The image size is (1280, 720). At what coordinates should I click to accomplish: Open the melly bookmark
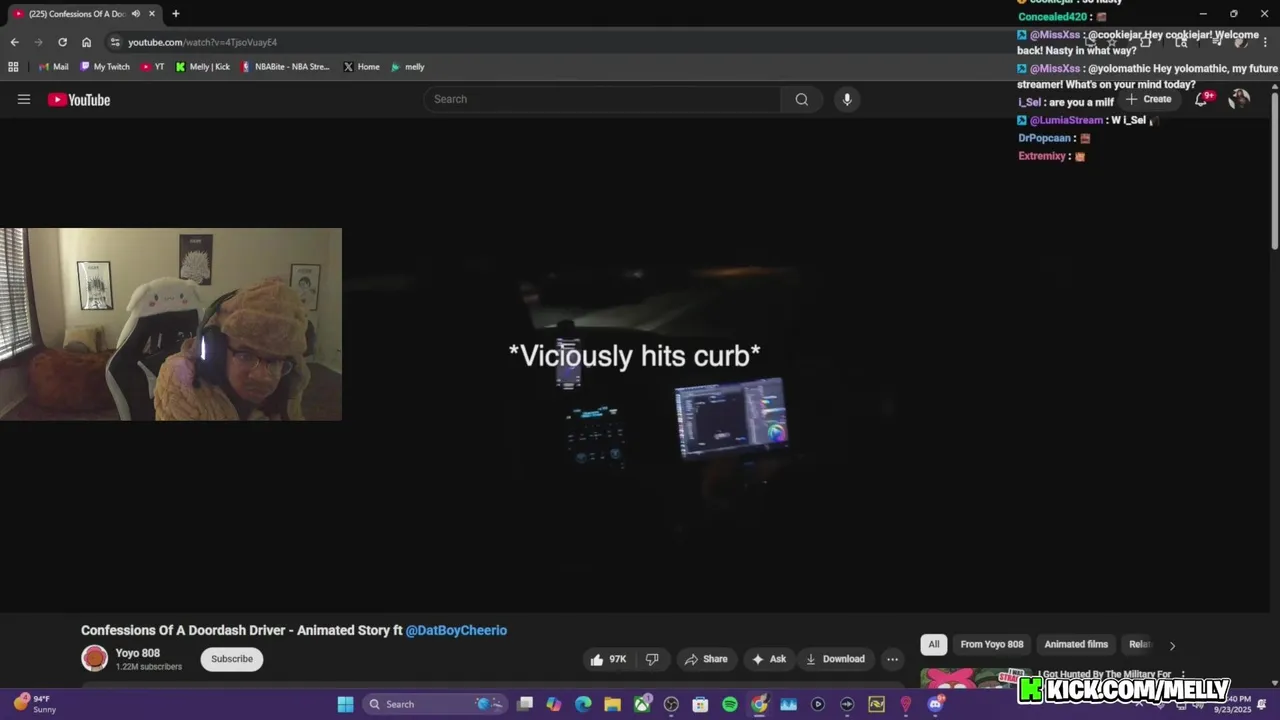pos(407,67)
